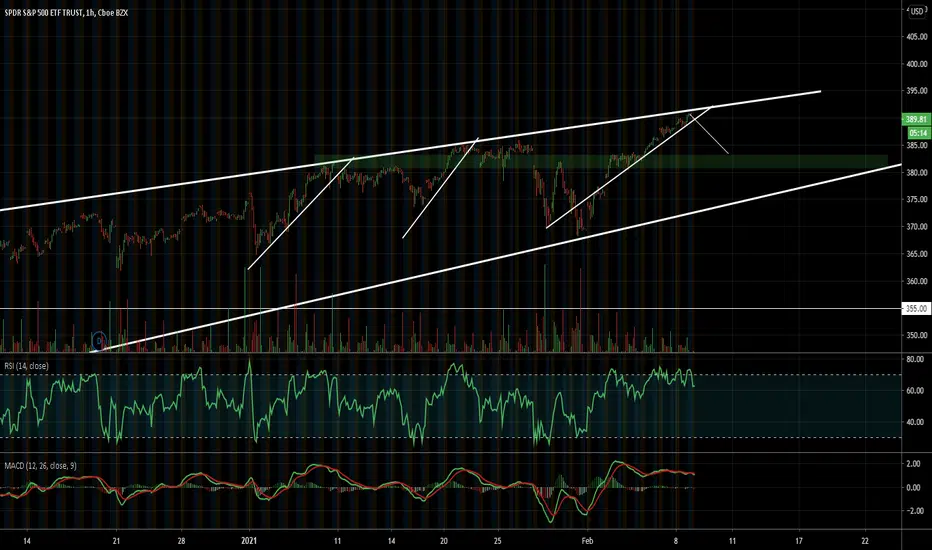Open the USD currency selector
This screenshot has height=550, width=932.
917,11
